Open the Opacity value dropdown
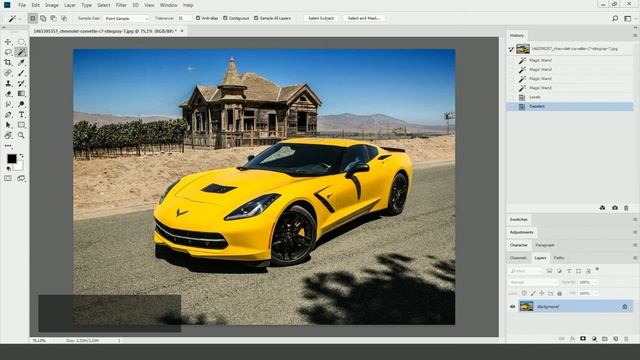The height and width of the screenshot is (360, 640). coord(595,282)
